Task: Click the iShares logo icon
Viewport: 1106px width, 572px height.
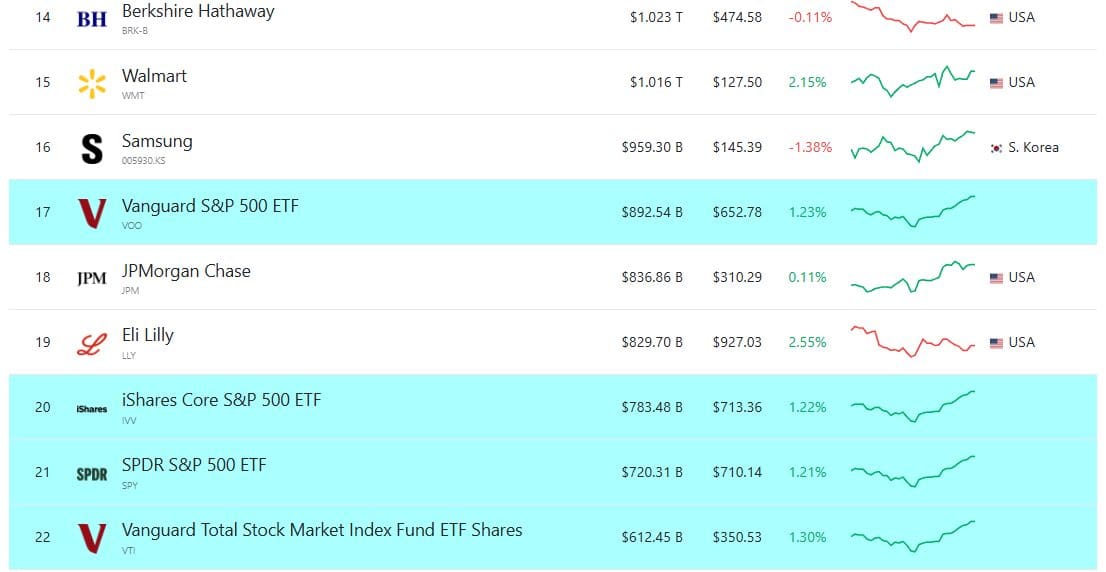Action: click(92, 409)
